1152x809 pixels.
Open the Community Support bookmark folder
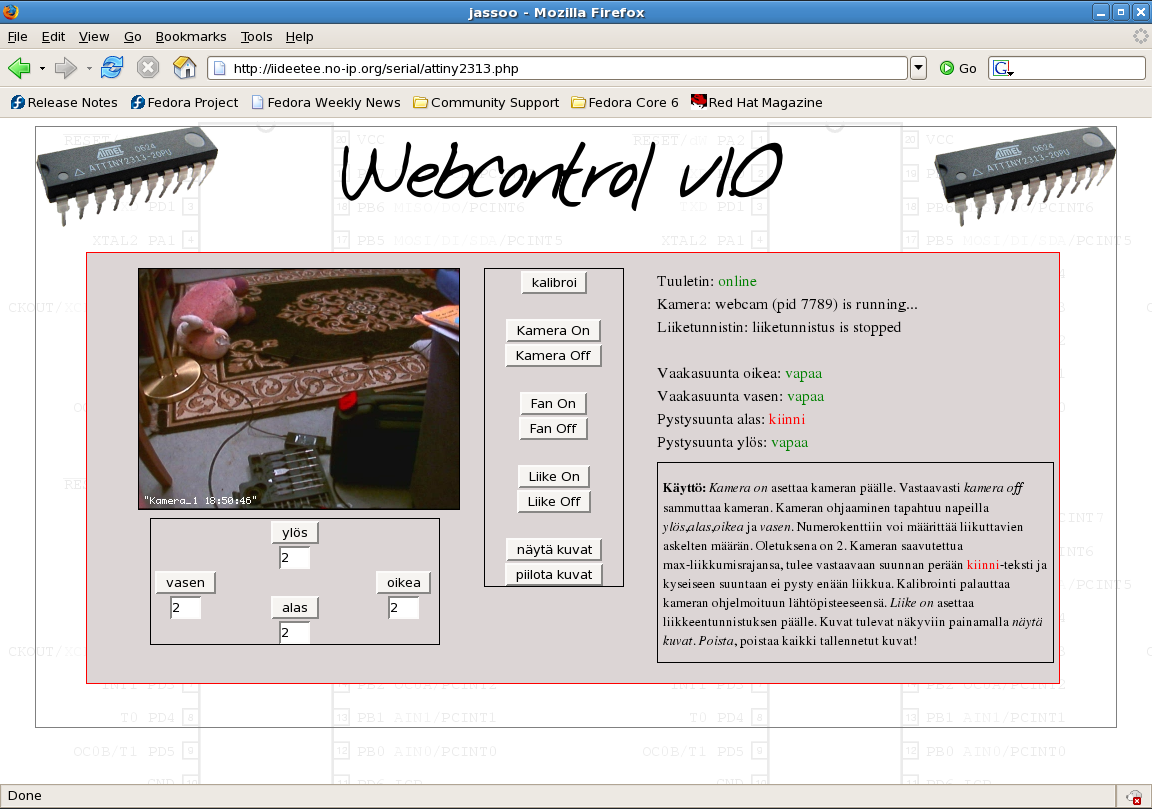pos(486,102)
